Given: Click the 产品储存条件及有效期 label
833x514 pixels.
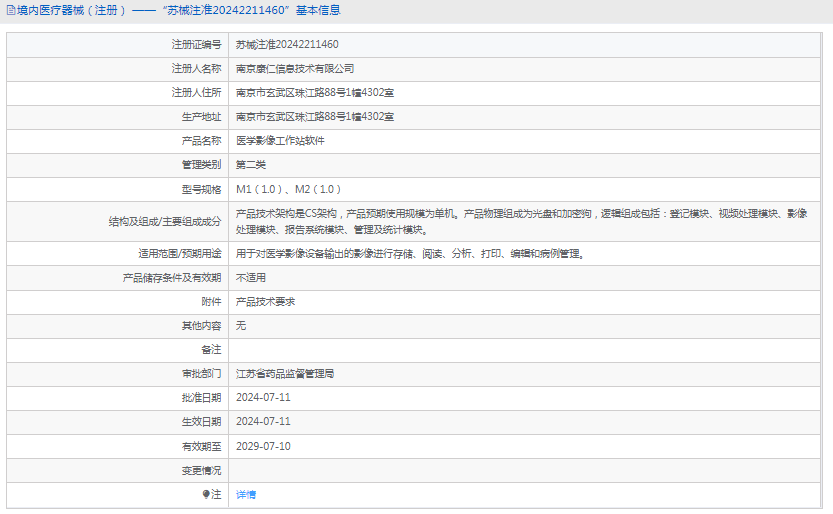Looking at the screenshot, I should click(172, 278).
